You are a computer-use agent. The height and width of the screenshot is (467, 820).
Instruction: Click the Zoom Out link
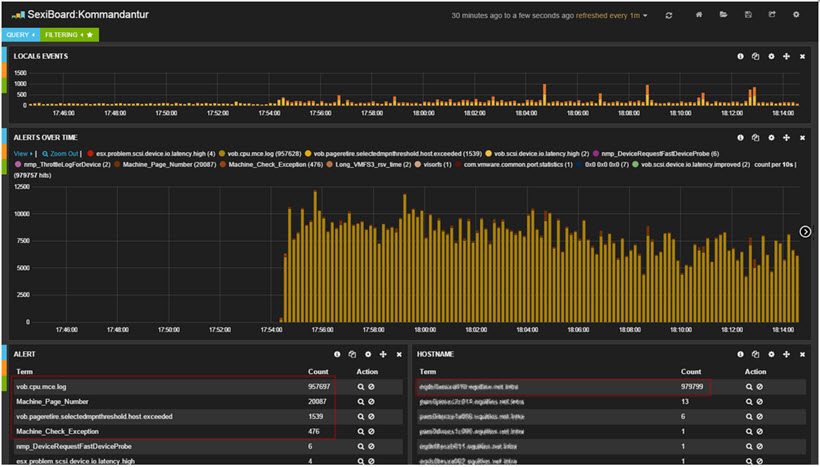click(60, 154)
